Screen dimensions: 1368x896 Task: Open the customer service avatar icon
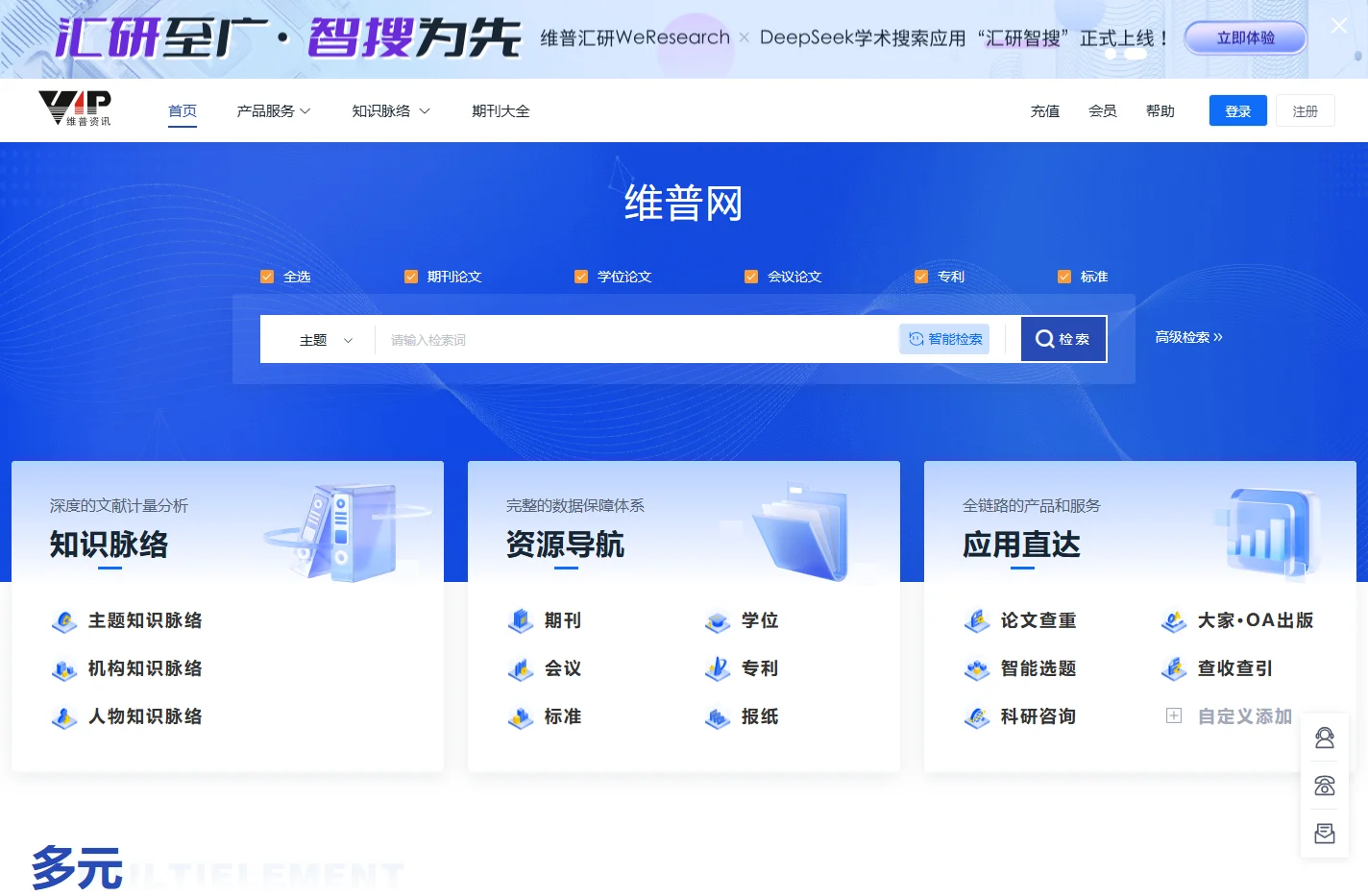coord(1325,738)
